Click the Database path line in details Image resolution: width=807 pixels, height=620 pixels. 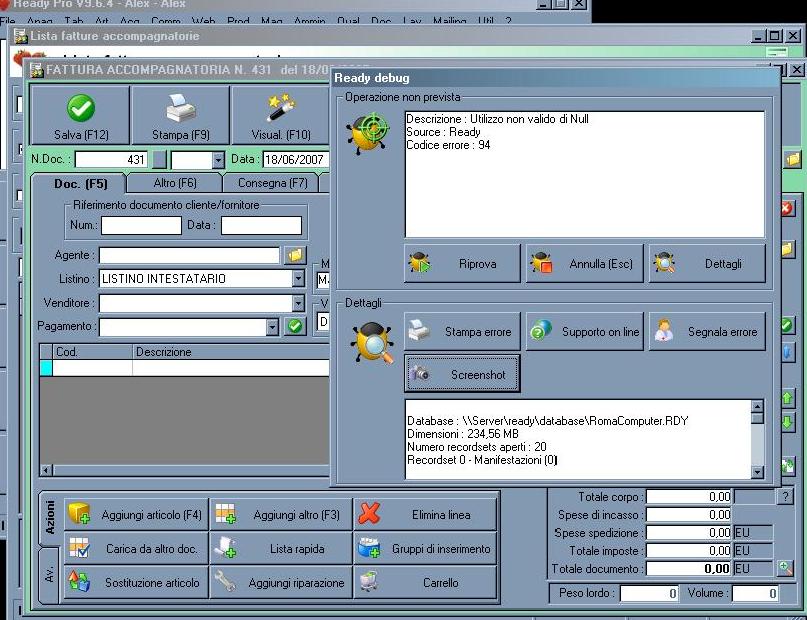[548, 421]
